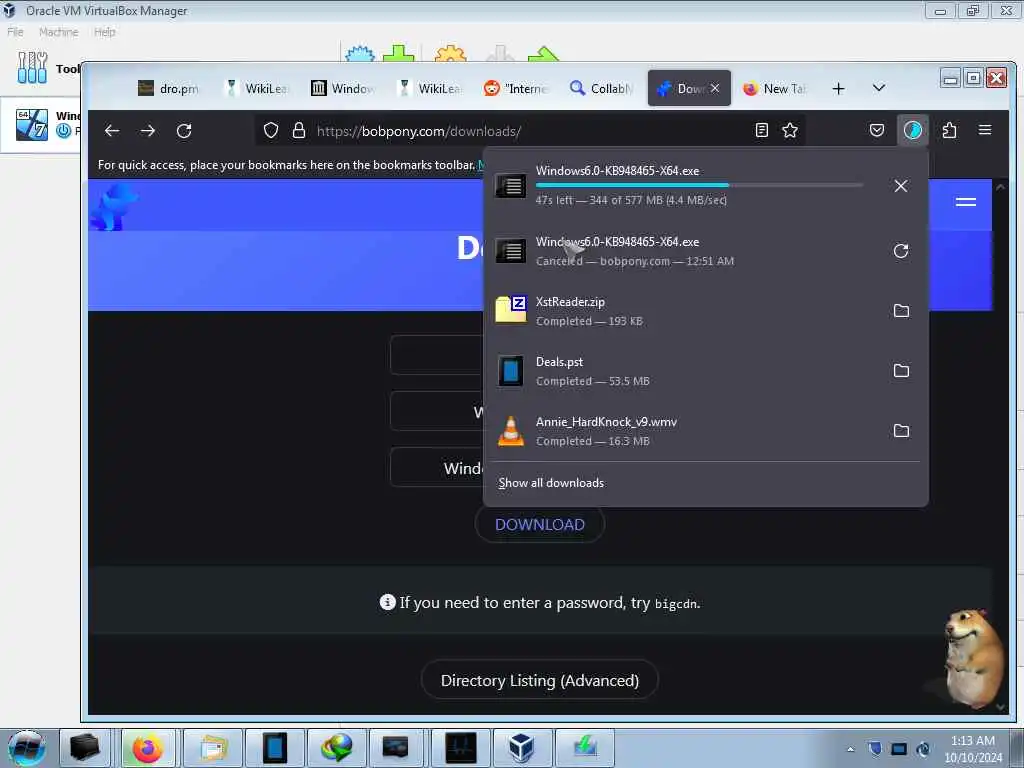The image size is (1024, 768).
Task: Click the bobpony blue pony logo
Action: point(115,205)
